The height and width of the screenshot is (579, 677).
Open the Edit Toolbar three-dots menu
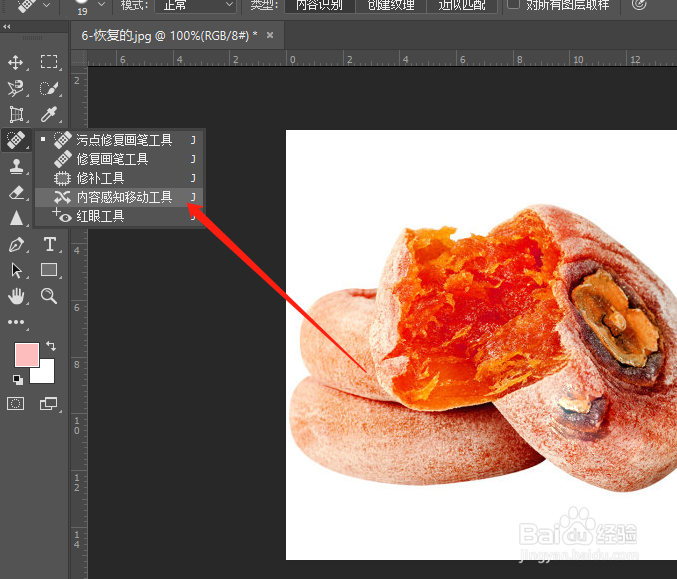[16, 322]
